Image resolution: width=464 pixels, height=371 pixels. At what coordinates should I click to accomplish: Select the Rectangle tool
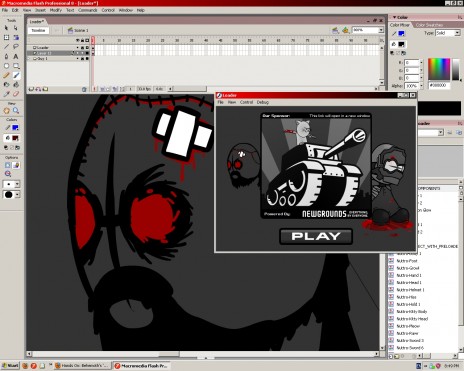16,66
